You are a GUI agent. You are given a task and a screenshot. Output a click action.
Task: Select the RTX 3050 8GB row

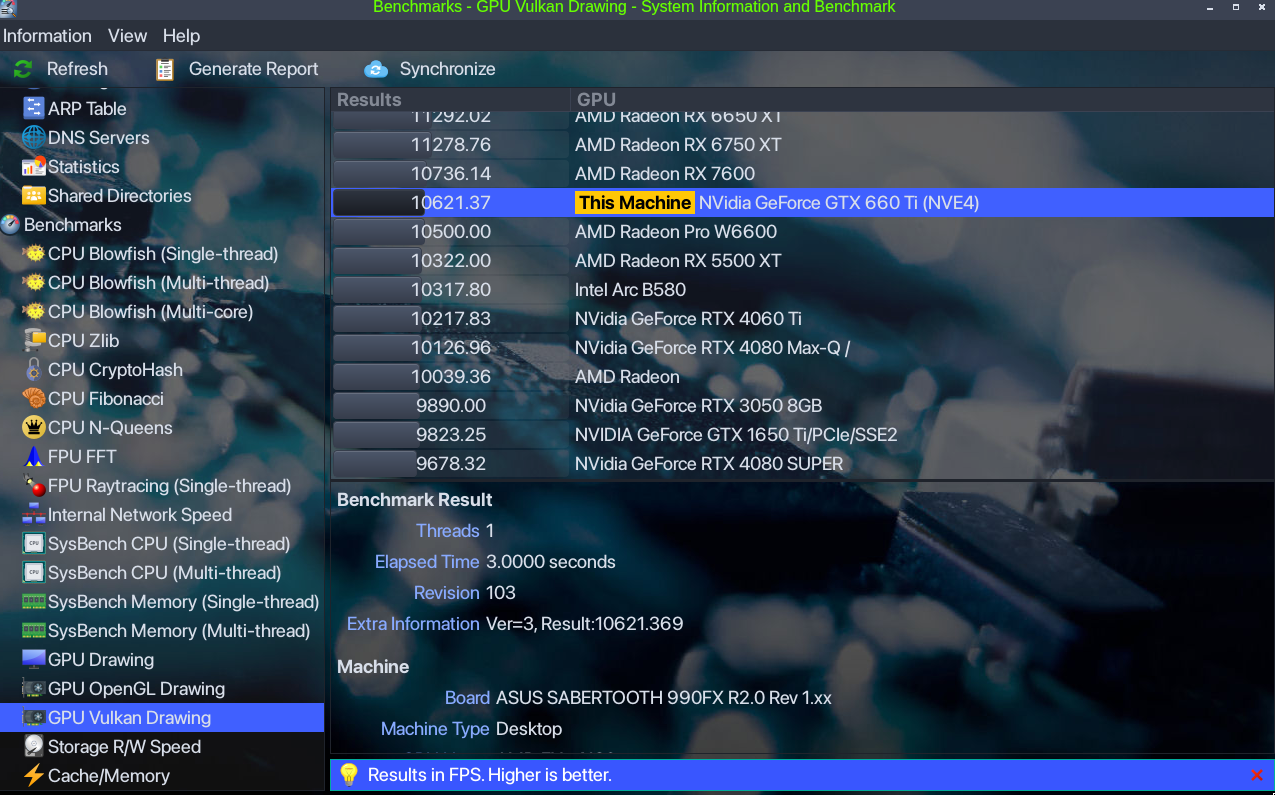pos(802,405)
